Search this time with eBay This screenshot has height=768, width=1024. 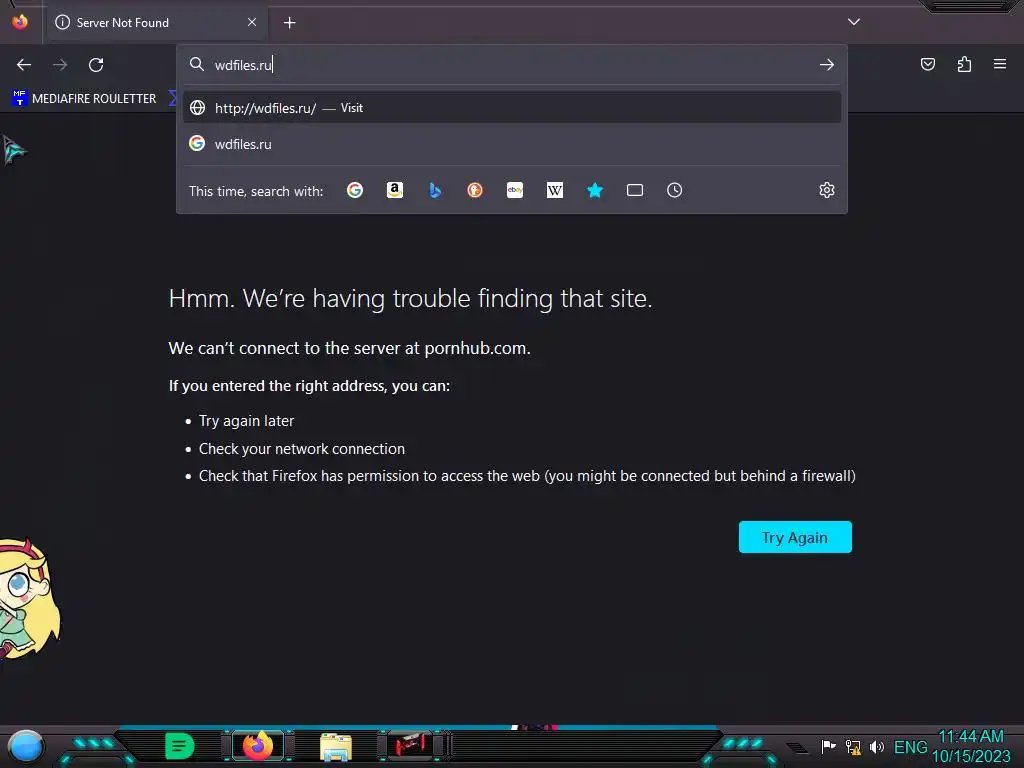click(515, 190)
